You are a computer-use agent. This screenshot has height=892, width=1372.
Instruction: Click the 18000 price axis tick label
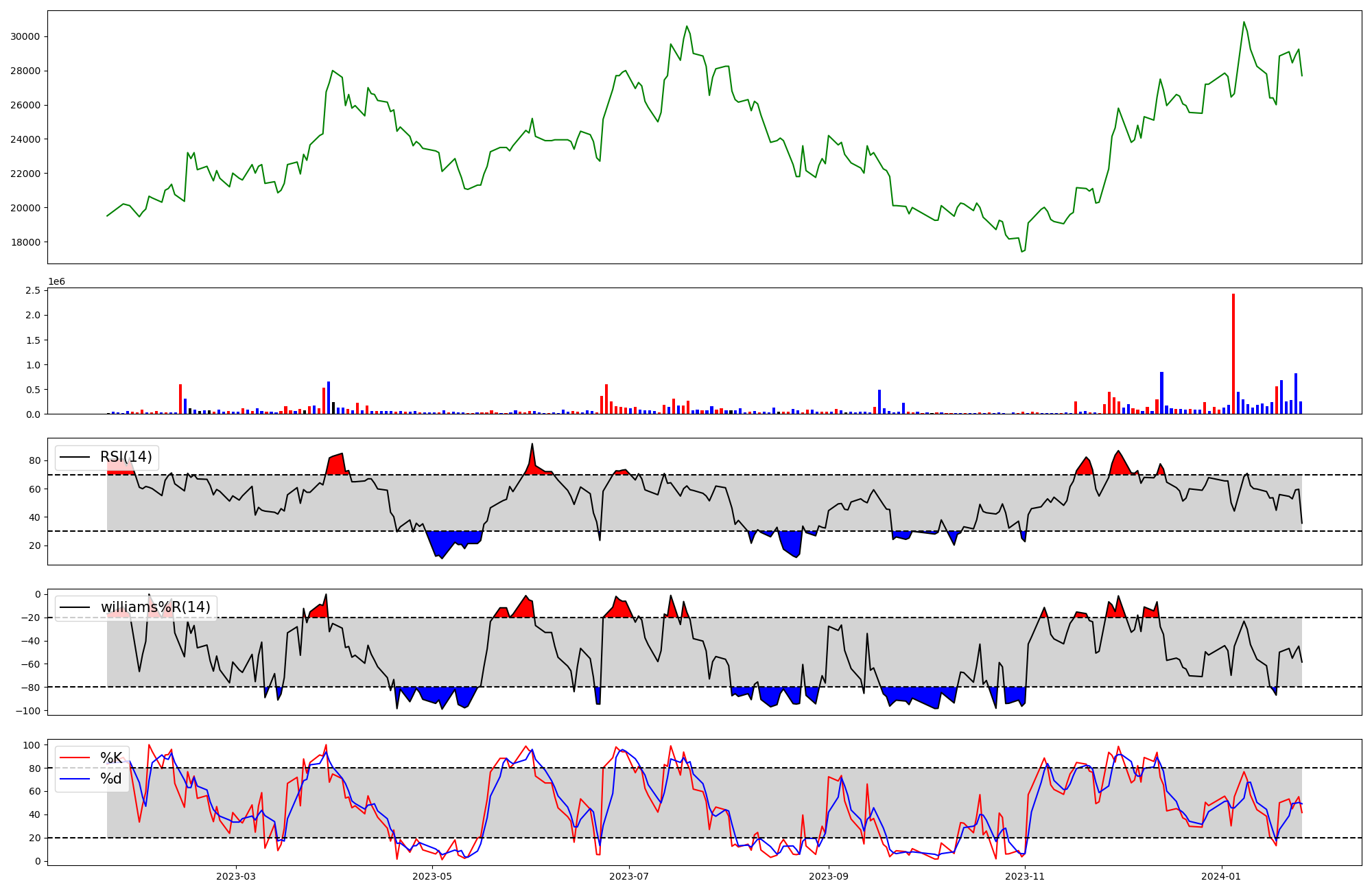25,242
